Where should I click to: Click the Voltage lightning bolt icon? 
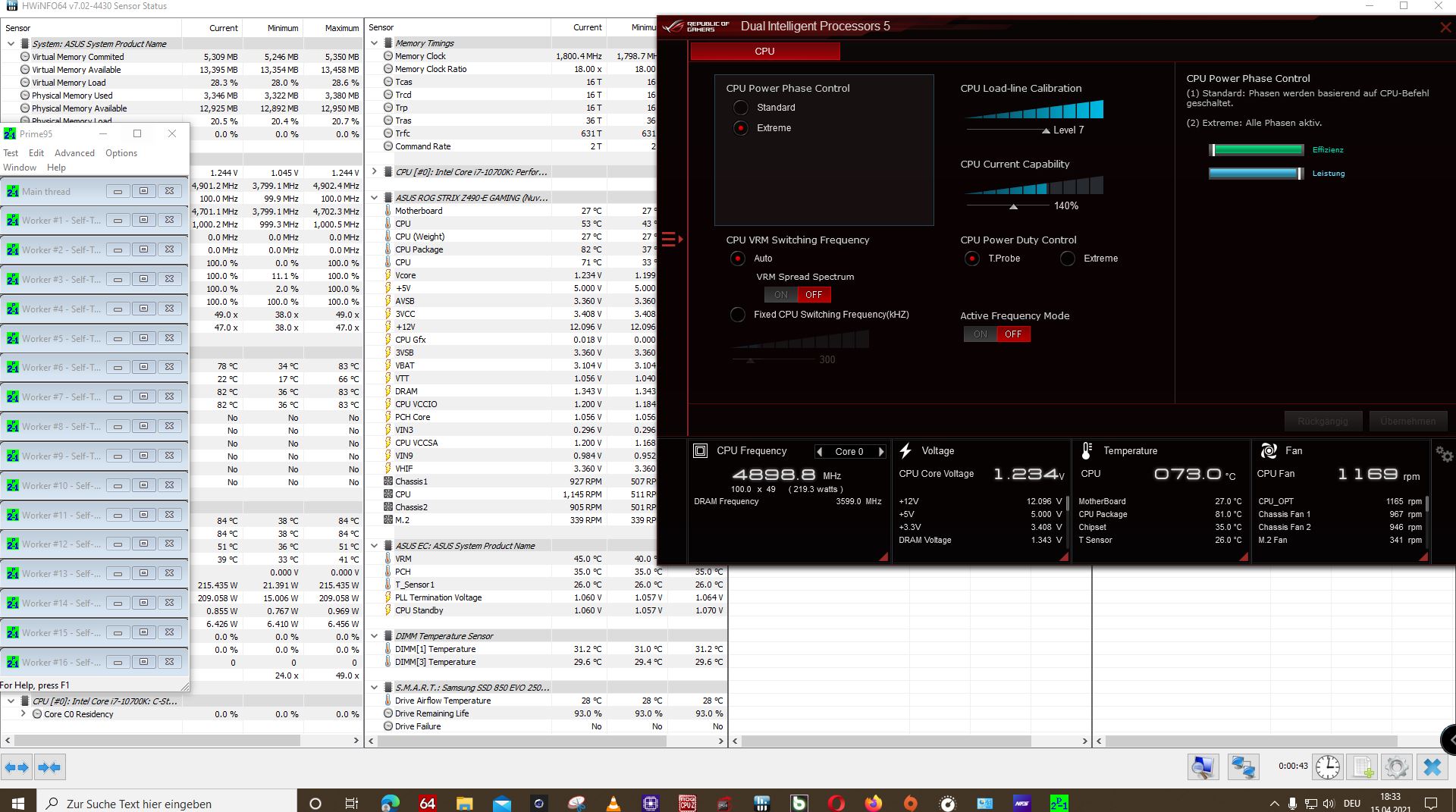[x=905, y=450]
